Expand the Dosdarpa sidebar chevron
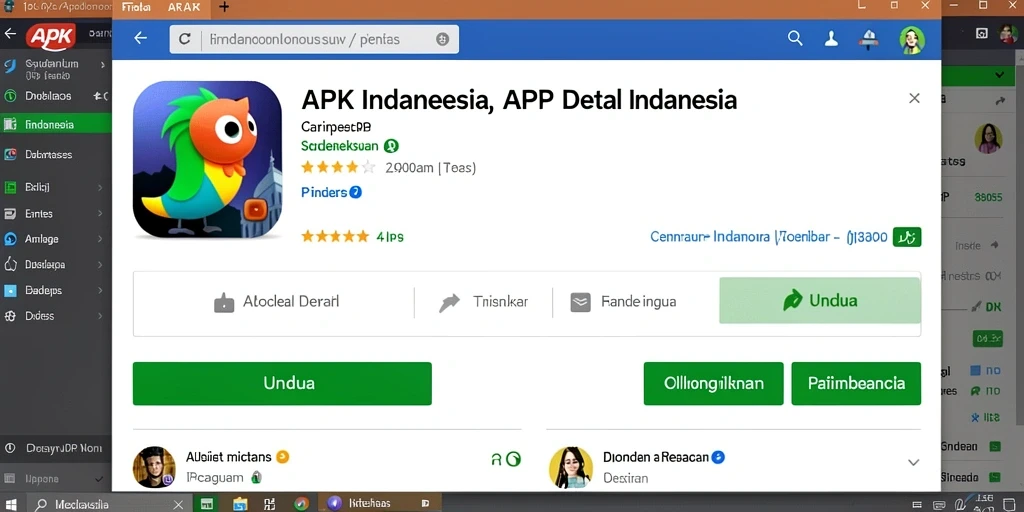The image size is (1024, 512). (x=101, y=265)
